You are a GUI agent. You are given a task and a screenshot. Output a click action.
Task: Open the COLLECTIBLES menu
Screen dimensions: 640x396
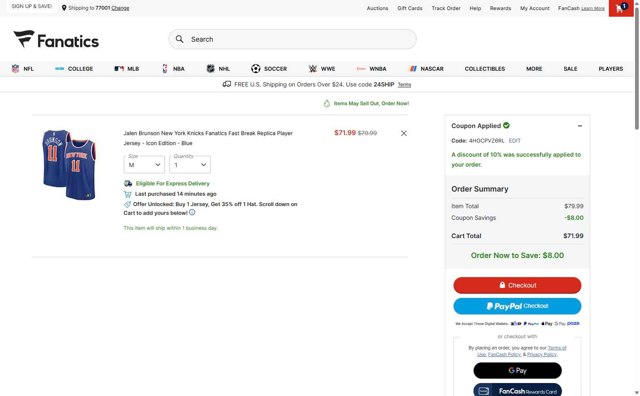click(x=484, y=69)
